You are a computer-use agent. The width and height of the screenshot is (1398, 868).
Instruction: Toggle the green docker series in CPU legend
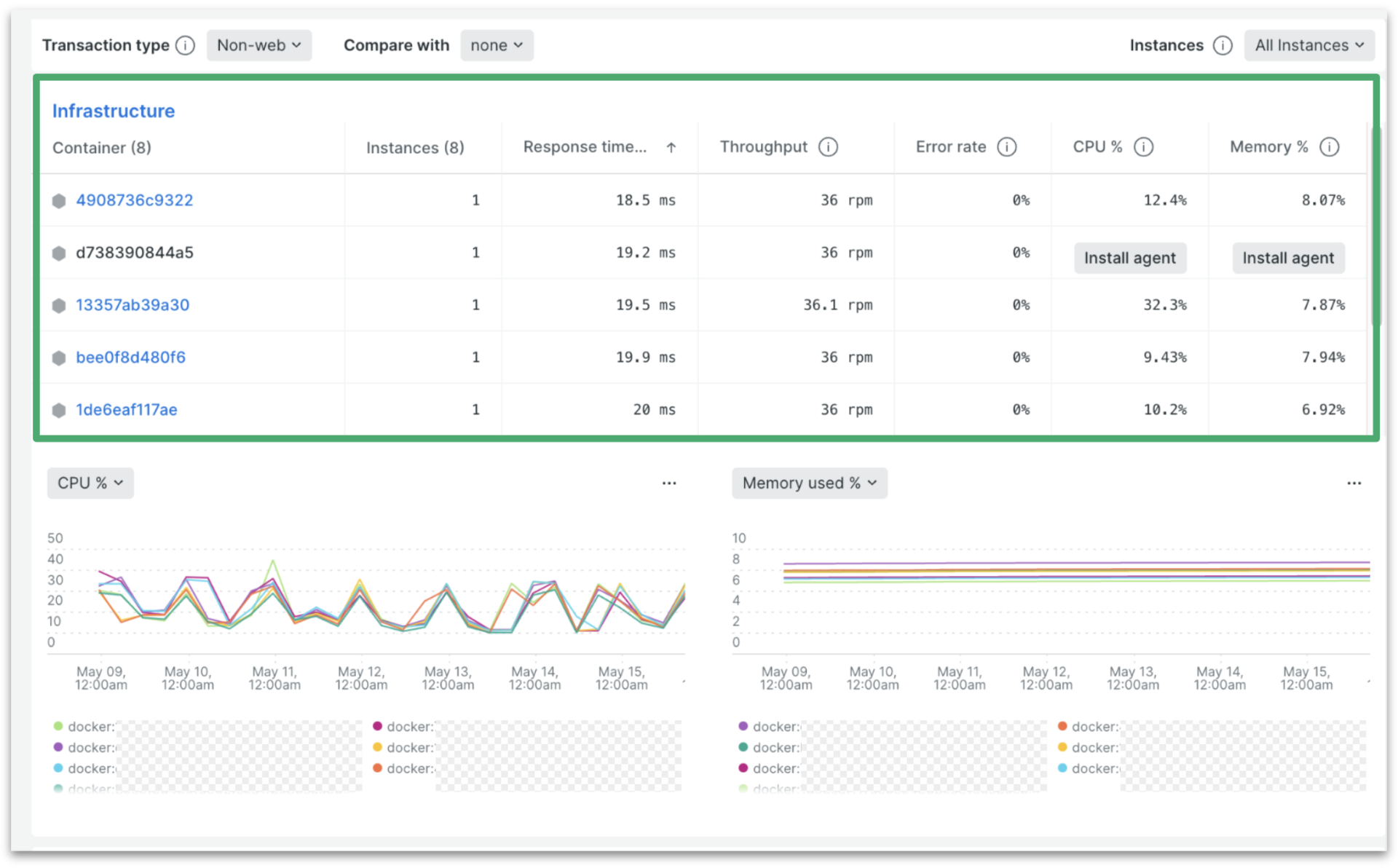(x=56, y=726)
